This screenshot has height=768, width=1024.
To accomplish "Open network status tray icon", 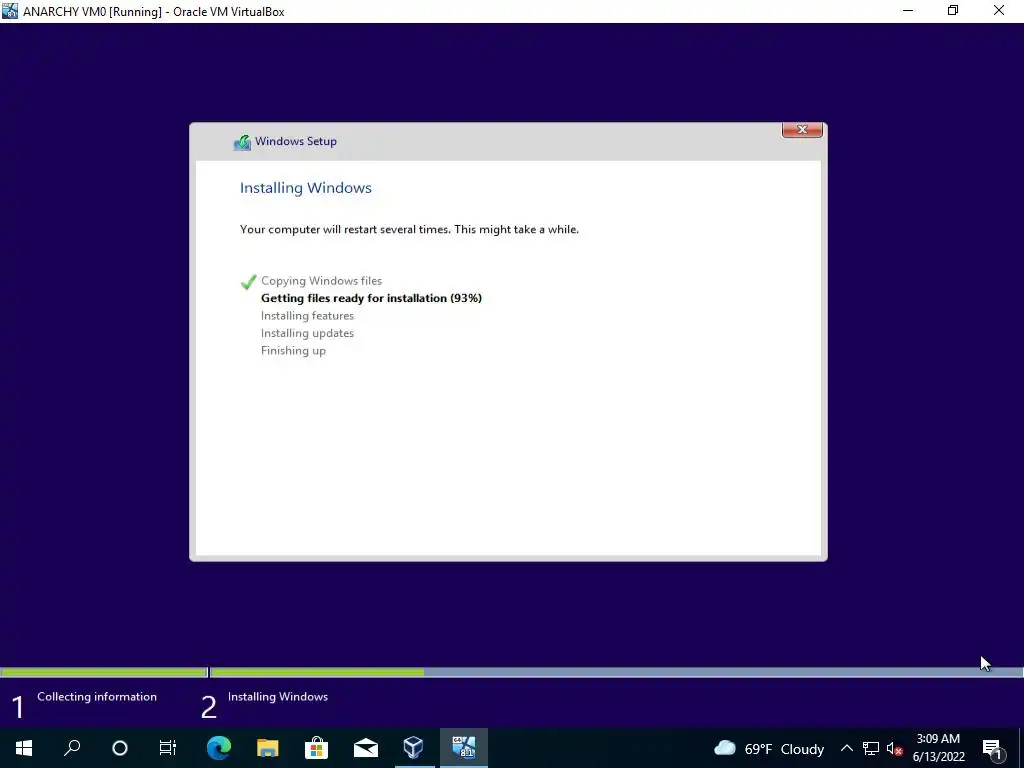I will tap(871, 748).
